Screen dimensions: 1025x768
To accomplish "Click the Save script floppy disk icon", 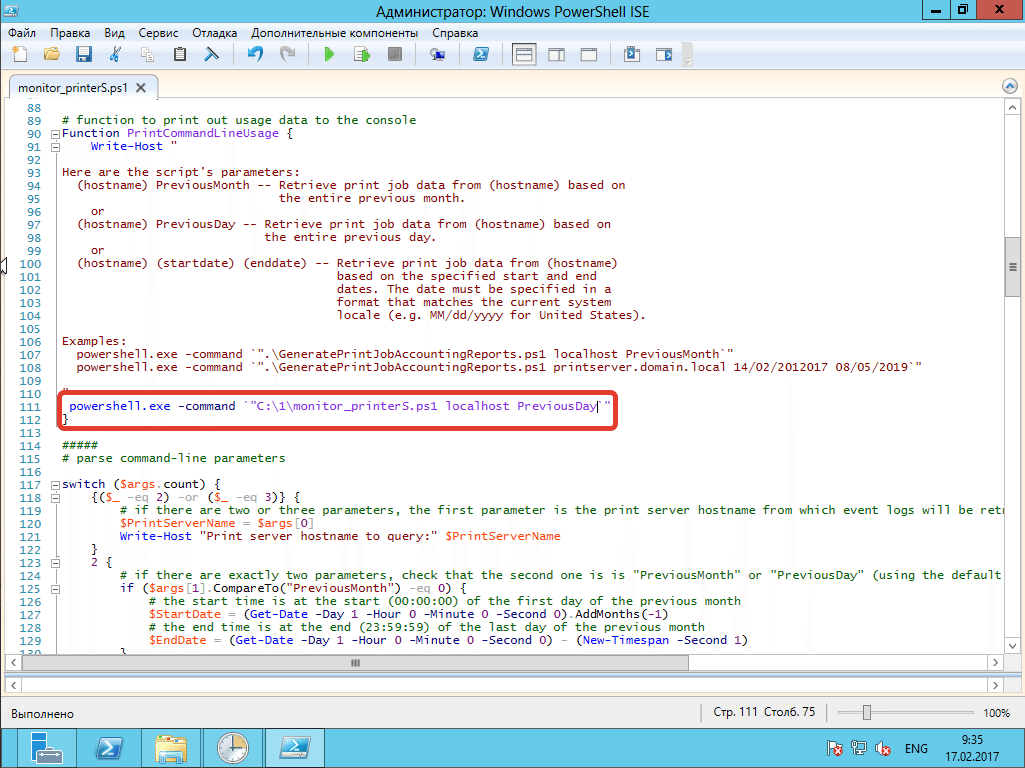I will pyautogui.click(x=84, y=54).
